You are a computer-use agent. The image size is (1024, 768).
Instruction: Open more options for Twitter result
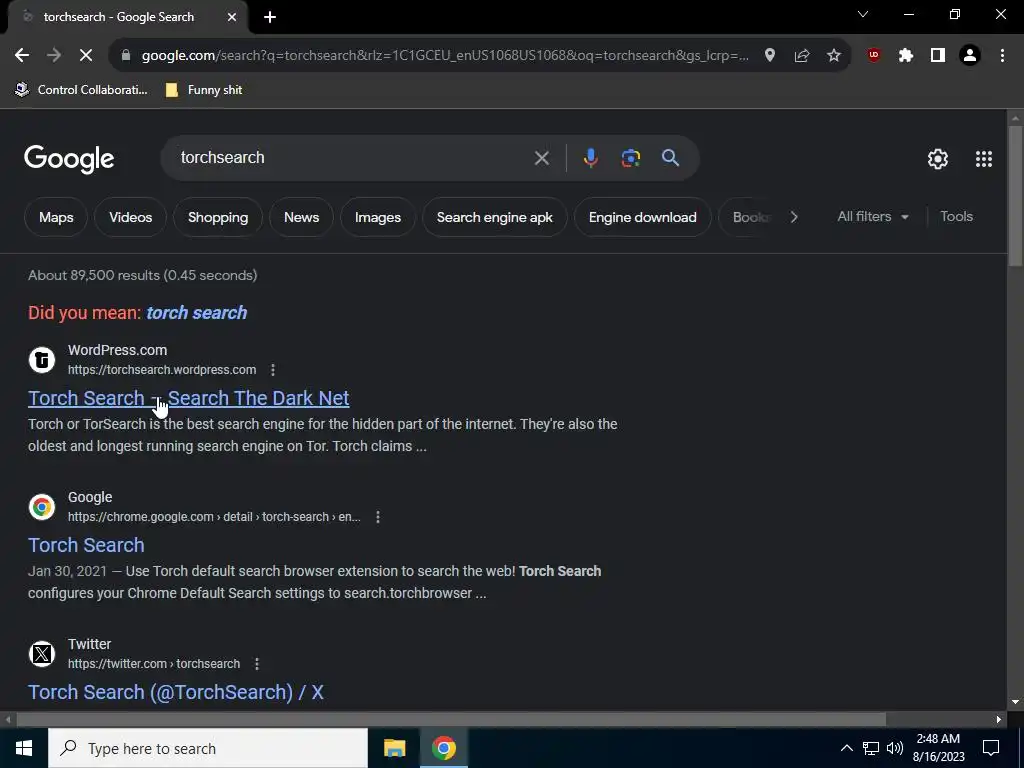[x=257, y=664]
